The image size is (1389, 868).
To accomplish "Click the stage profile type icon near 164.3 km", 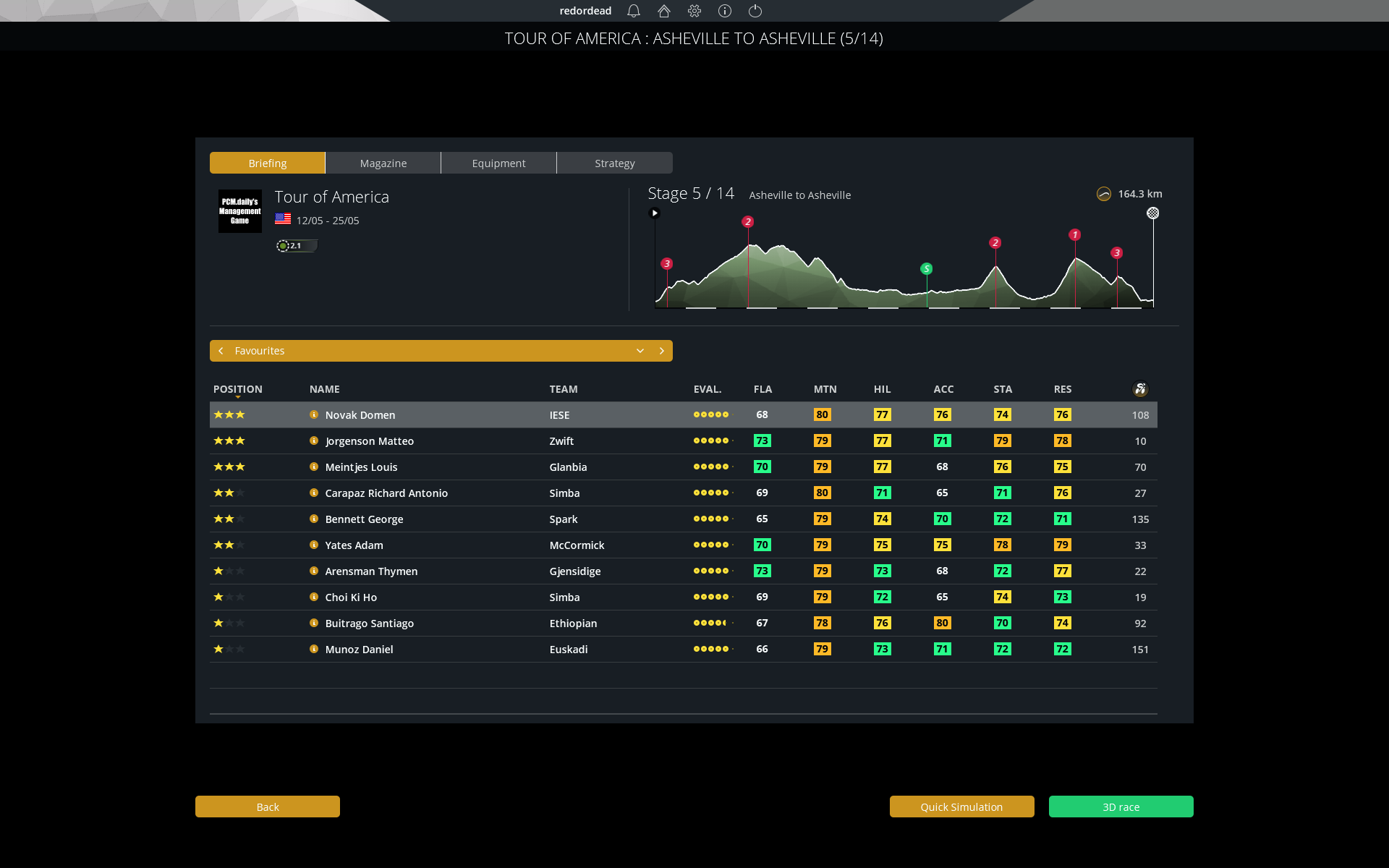I will pos(1104,194).
